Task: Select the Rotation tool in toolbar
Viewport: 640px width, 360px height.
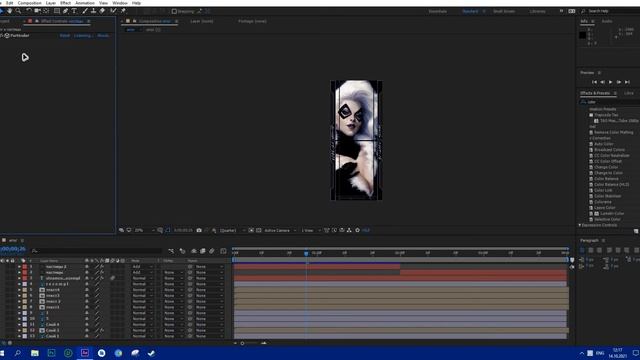Action: (x=29, y=11)
